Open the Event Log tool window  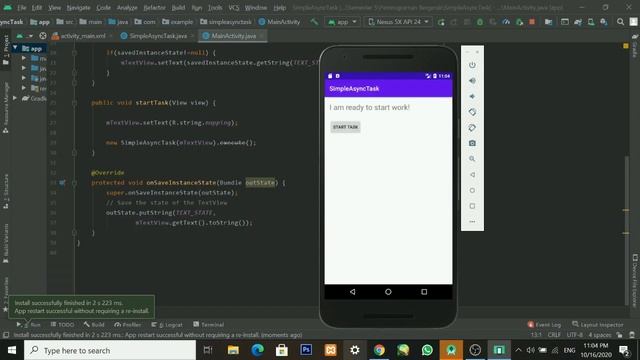tap(544, 324)
